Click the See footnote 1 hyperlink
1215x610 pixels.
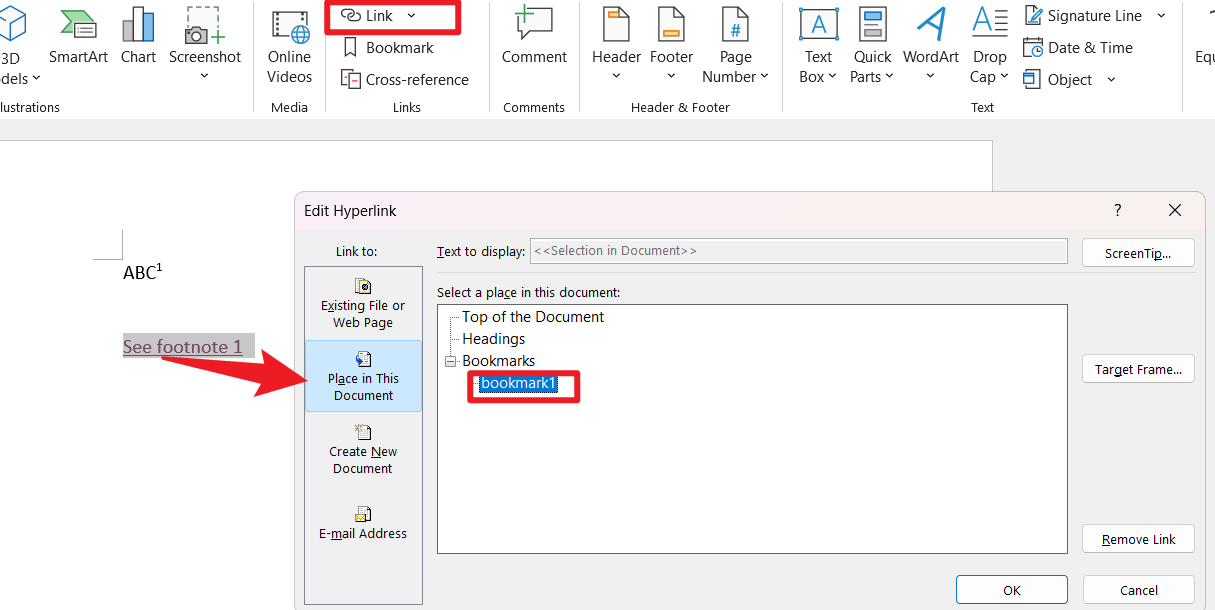182,347
